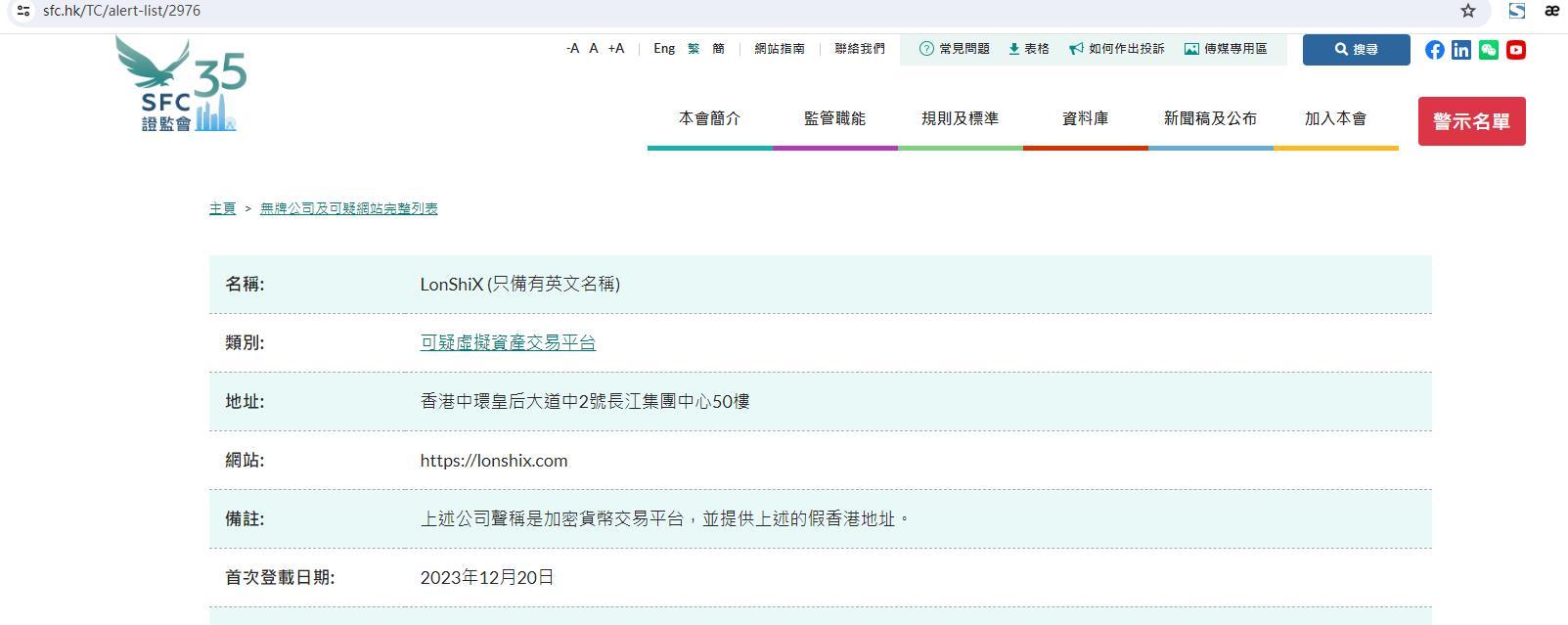Open the SFC LinkedIn icon
The image size is (1568, 625).
click(x=1461, y=50)
